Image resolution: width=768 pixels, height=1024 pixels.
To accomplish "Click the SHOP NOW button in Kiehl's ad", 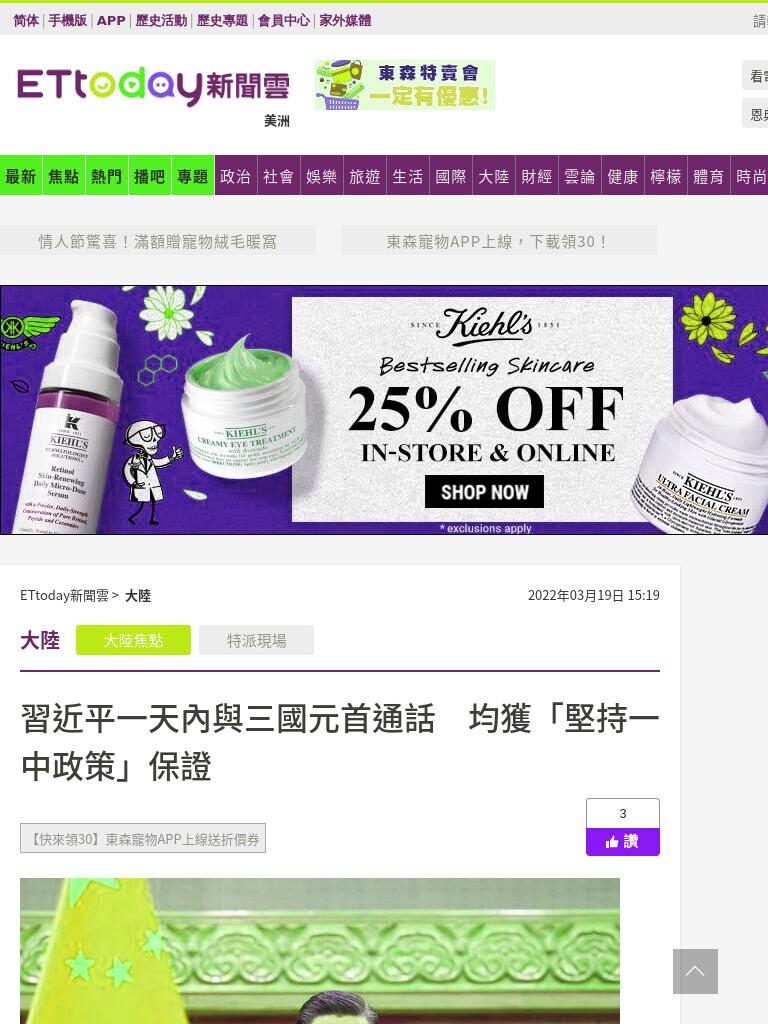I will (x=484, y=491).
